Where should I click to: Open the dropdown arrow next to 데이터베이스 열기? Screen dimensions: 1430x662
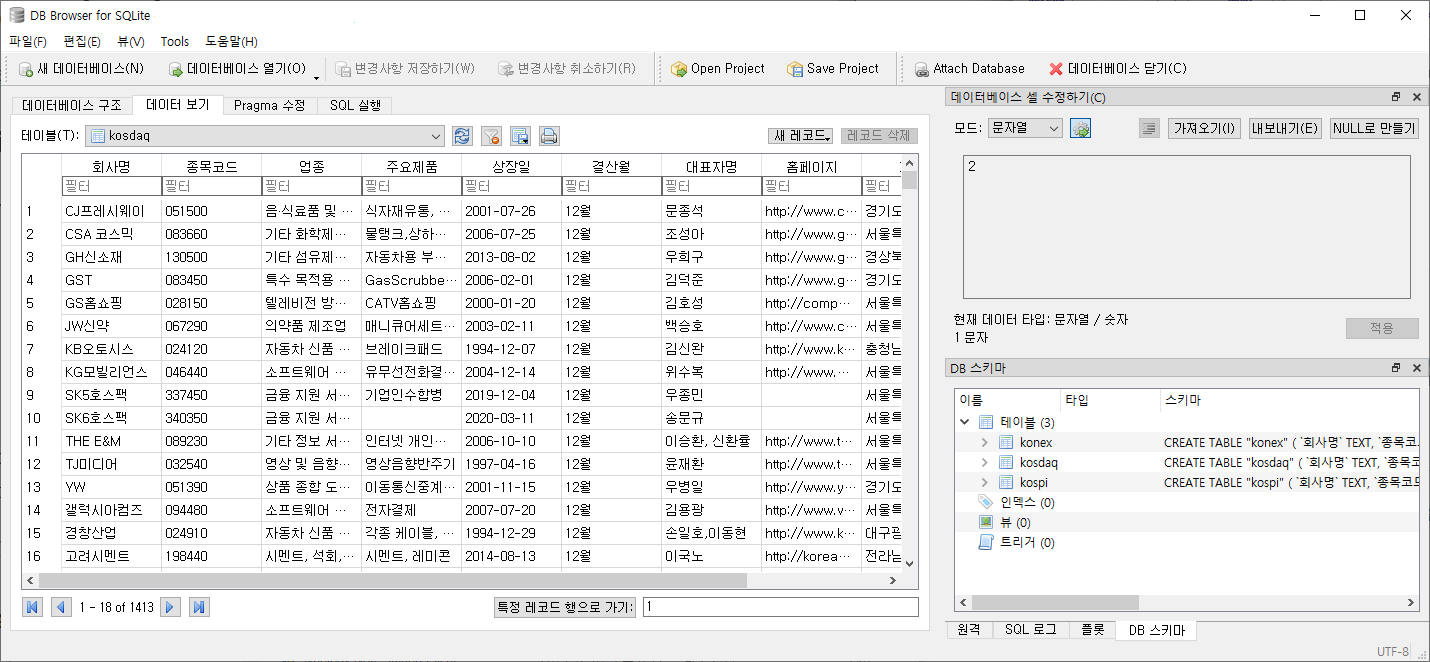pos(317,76)
